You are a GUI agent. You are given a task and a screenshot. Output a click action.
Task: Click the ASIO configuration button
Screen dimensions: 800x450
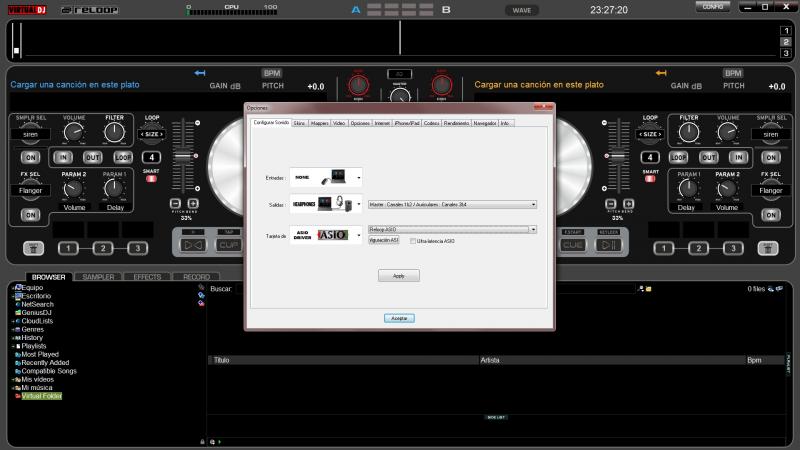[x=384, y=240]
